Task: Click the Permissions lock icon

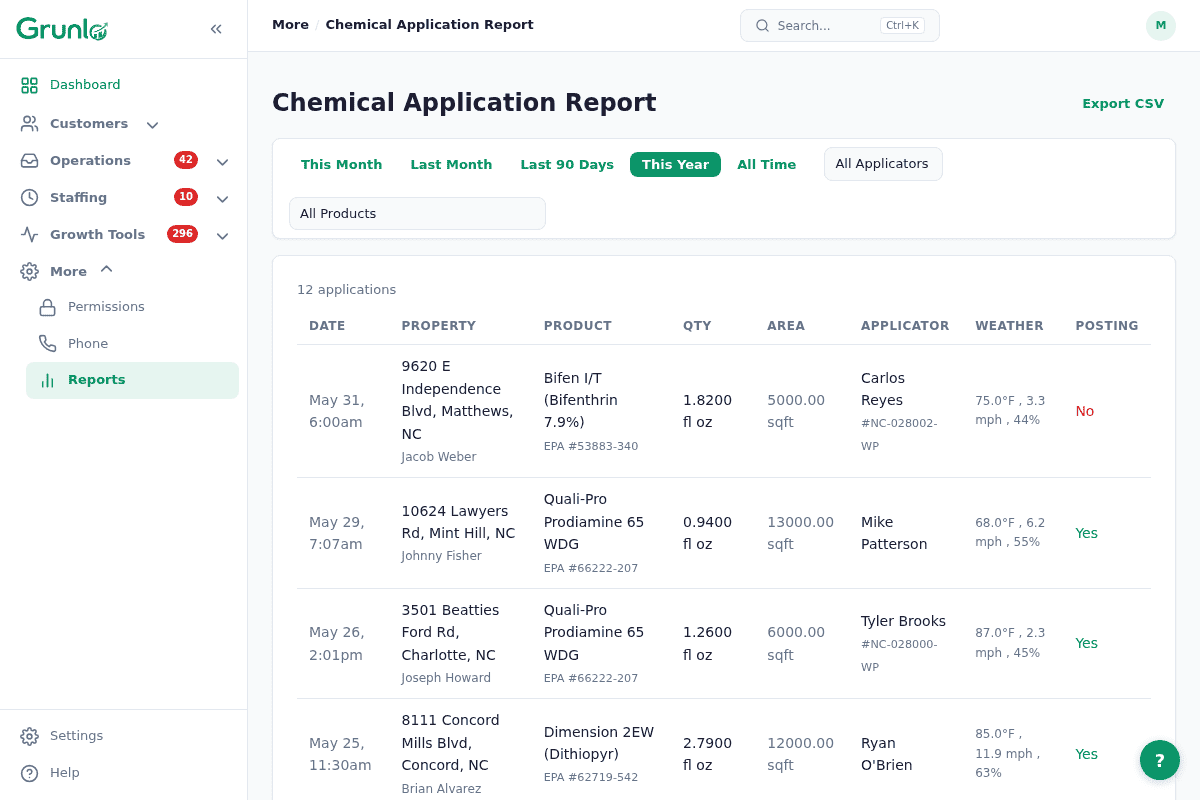Action: point(48,307)
